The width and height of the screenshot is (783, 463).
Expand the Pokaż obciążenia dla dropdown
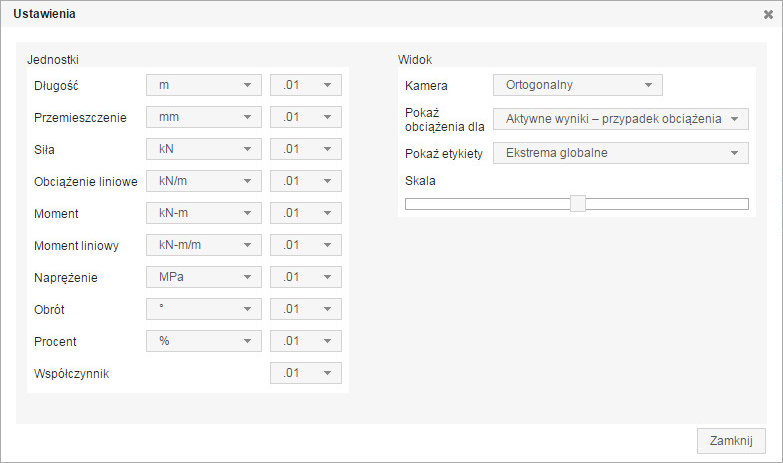pyautogui.click(x=620, y=119)
